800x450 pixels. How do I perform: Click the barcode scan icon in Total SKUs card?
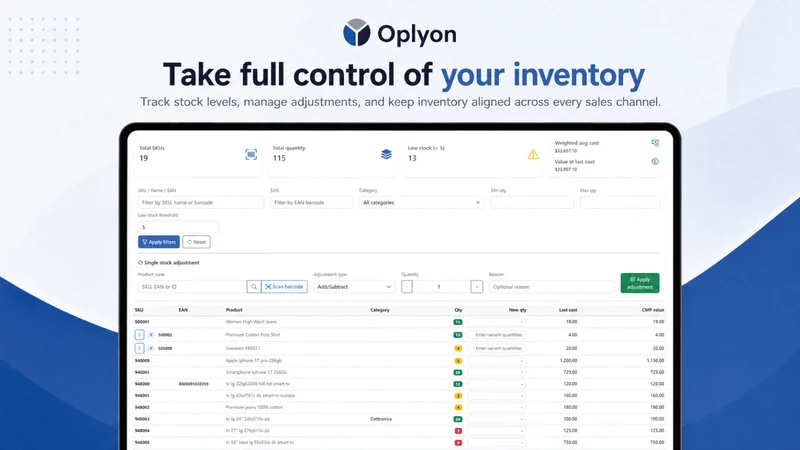coord(251,155)
